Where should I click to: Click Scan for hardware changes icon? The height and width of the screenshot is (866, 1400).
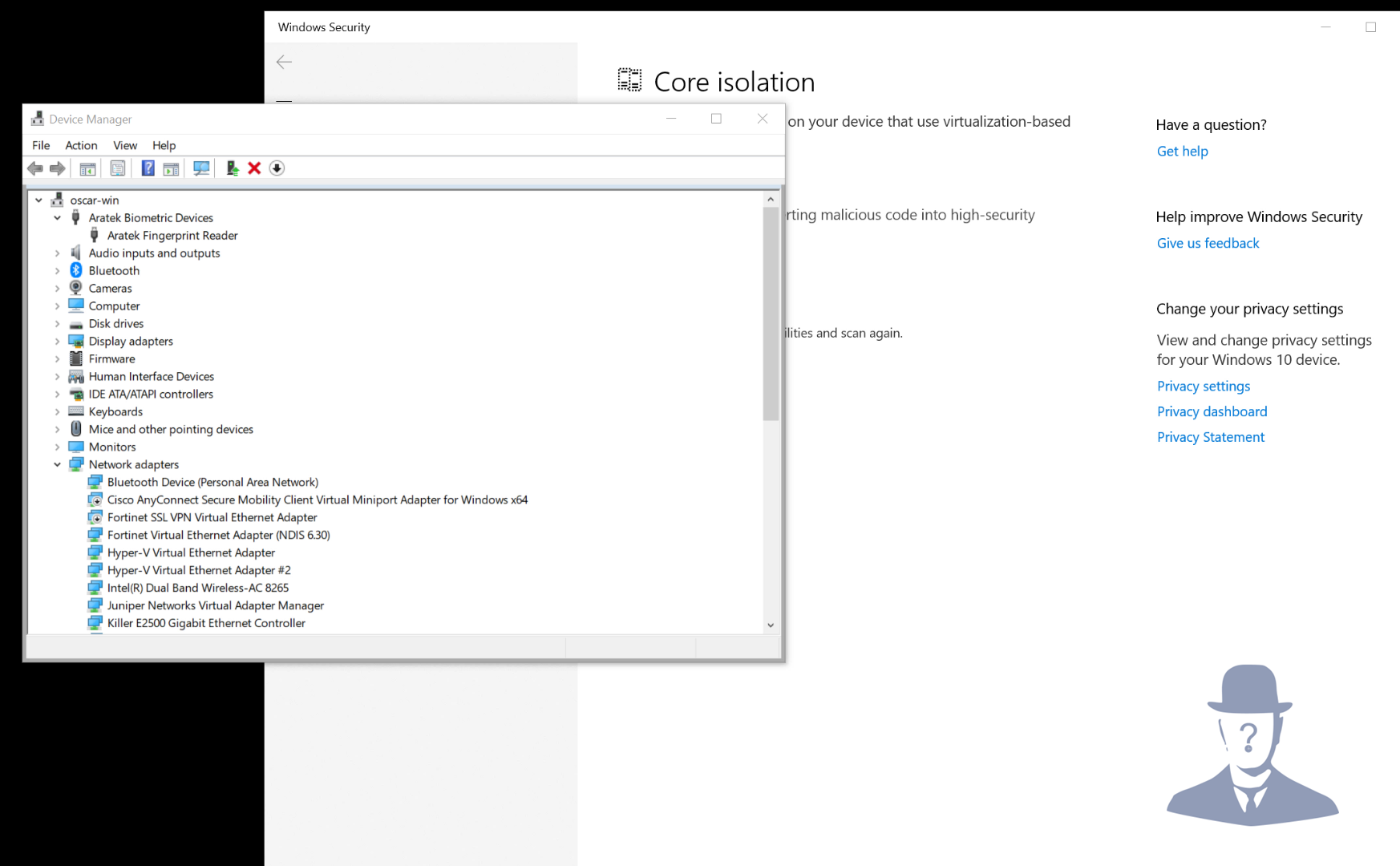tap(201, 168)
